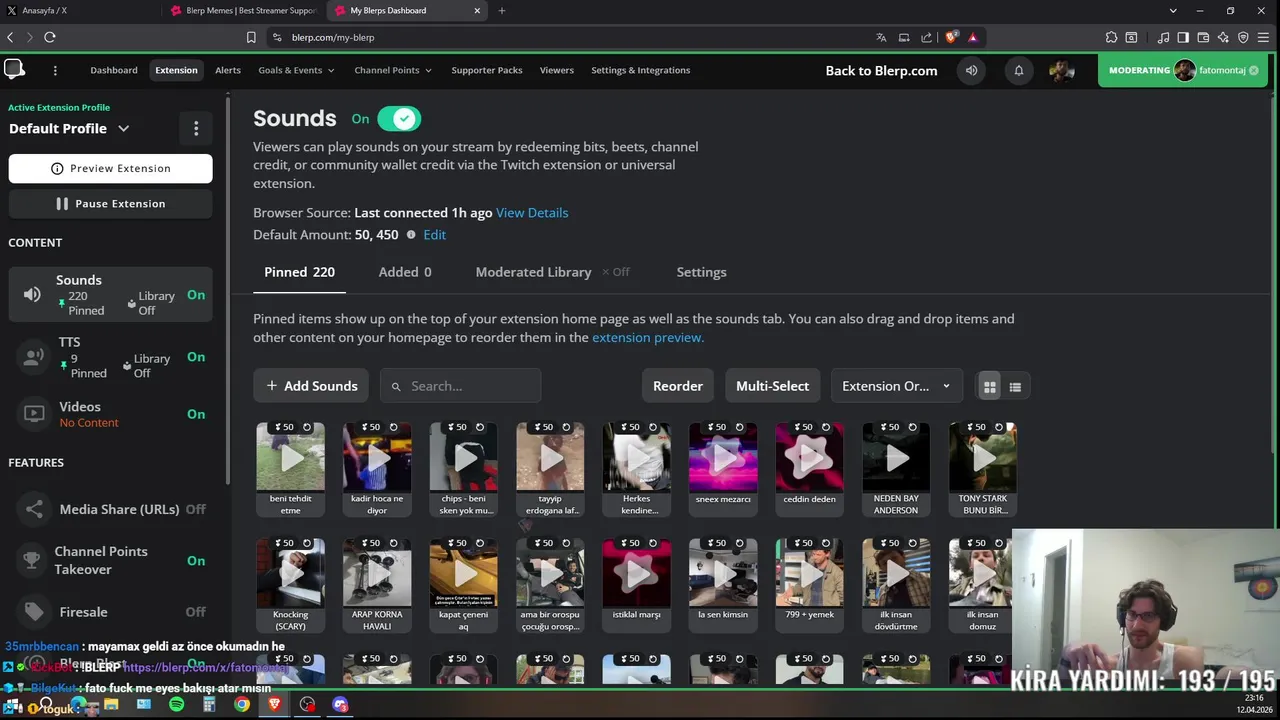The image size is (1280, 720).
Task: Open OBS Studio from the taskbar
Action: click(x=307, y=704)
